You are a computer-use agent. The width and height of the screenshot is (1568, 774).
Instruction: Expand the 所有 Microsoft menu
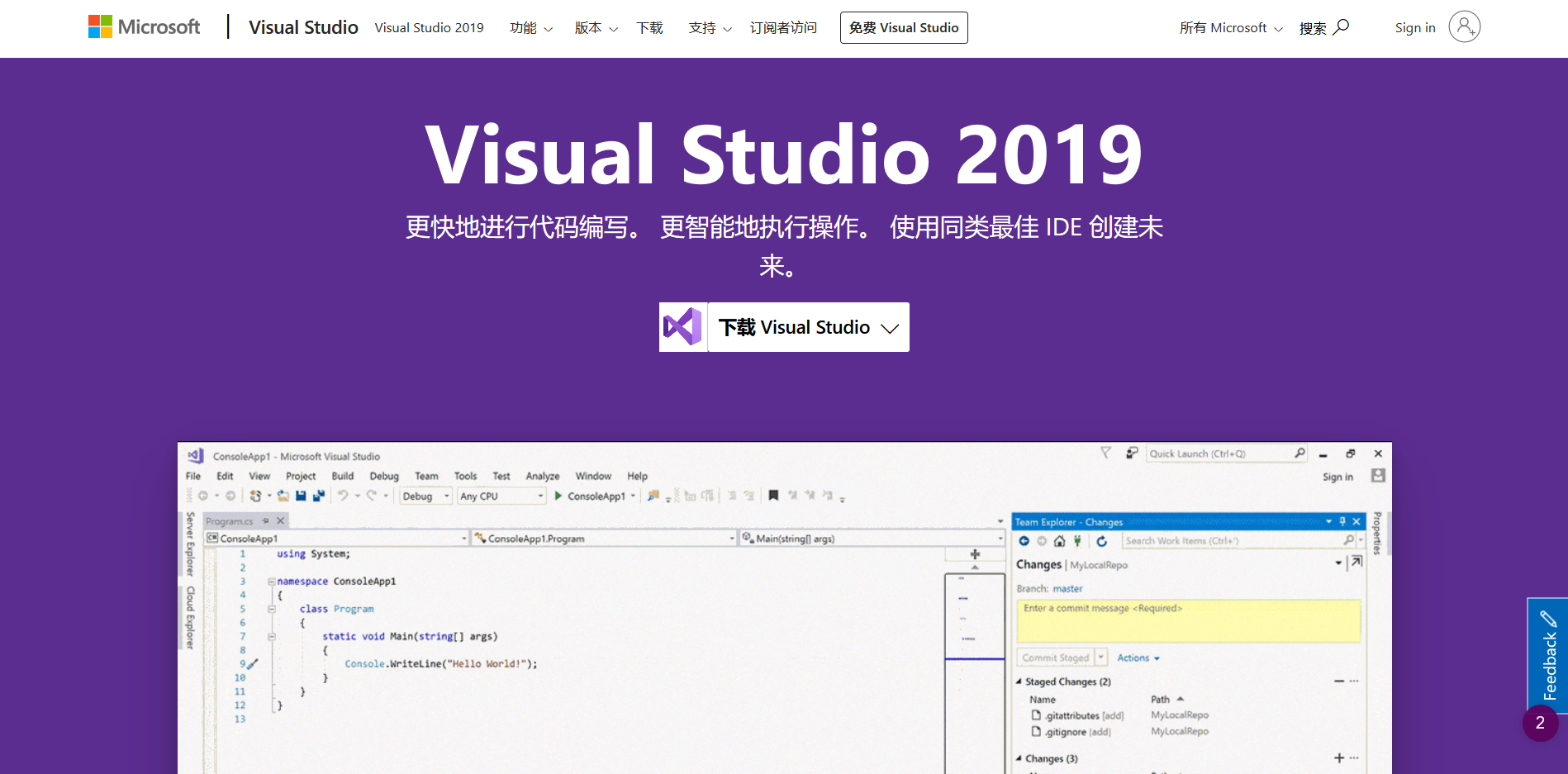(x=1231, y=28)
